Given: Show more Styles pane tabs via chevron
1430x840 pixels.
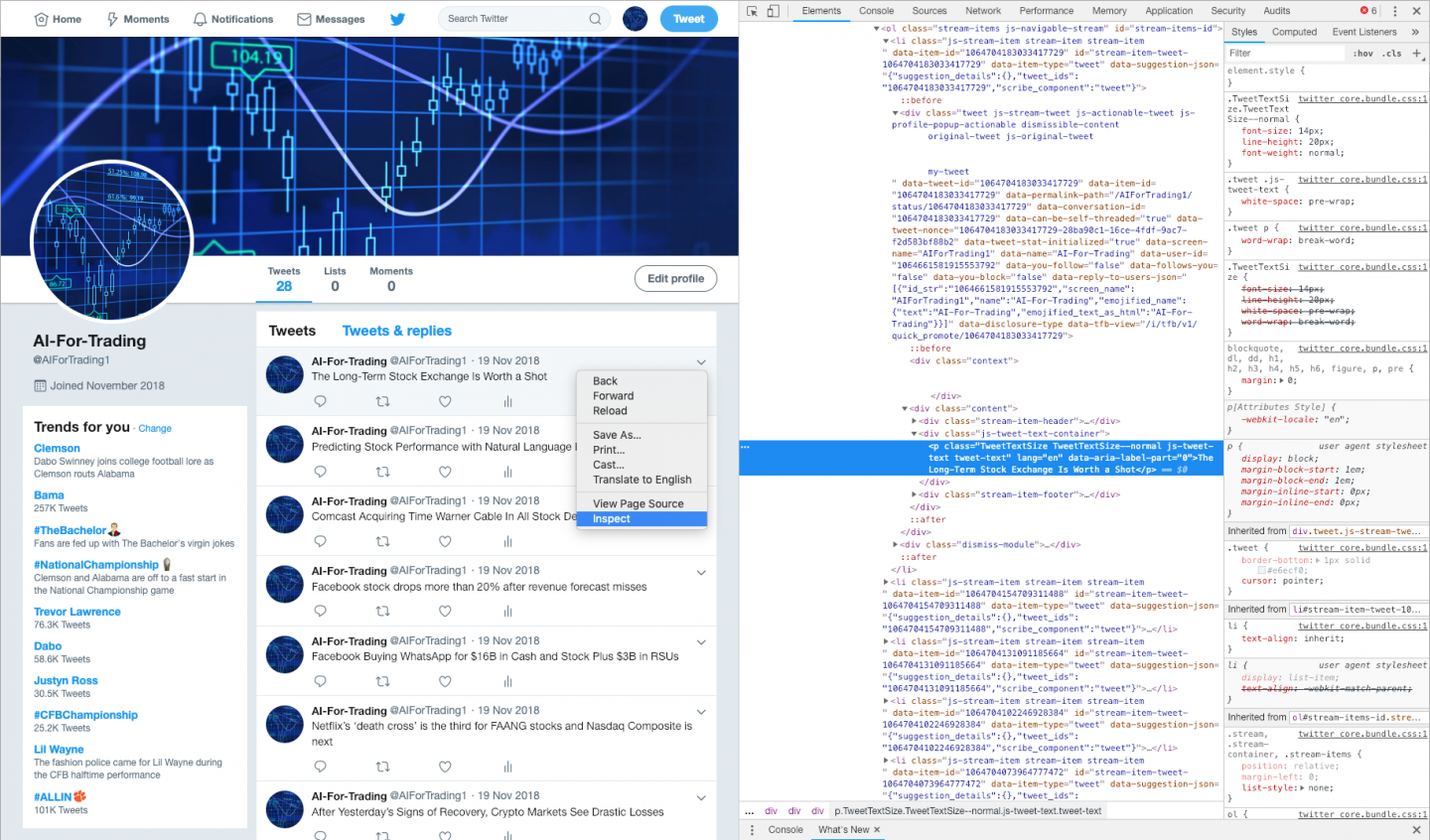Looking at the screenshot, I should click(1415, 32).
